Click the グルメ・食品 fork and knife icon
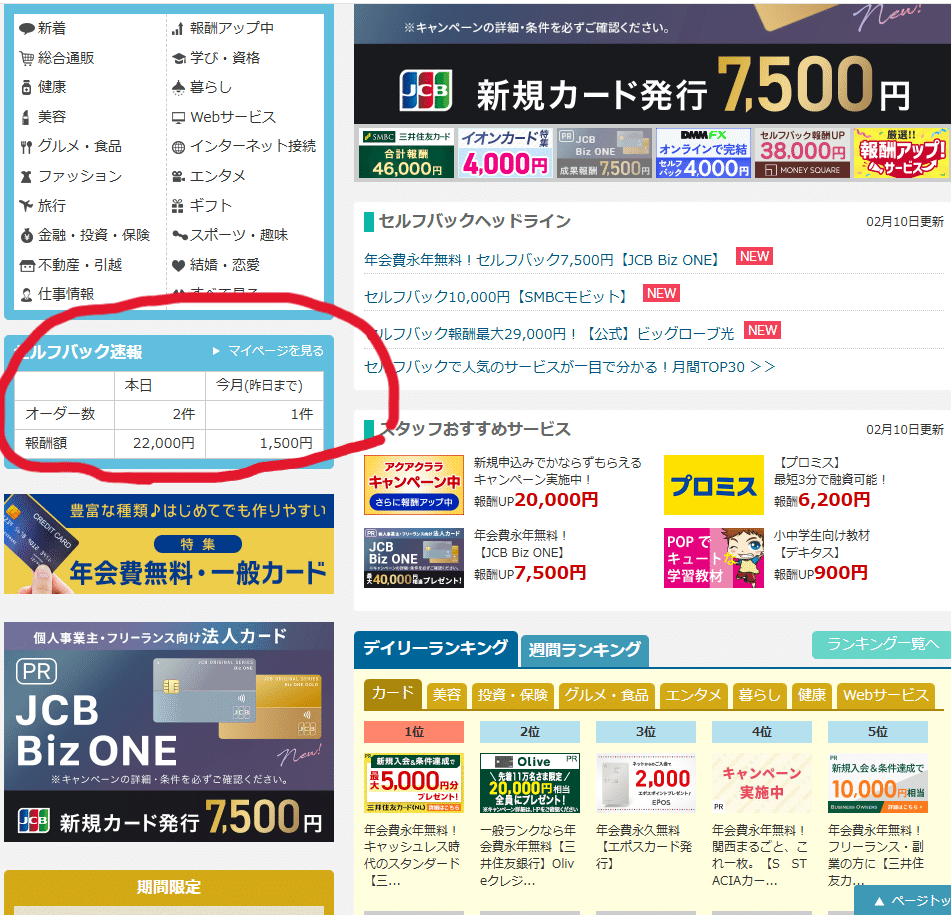 click(x=26, y=147)
